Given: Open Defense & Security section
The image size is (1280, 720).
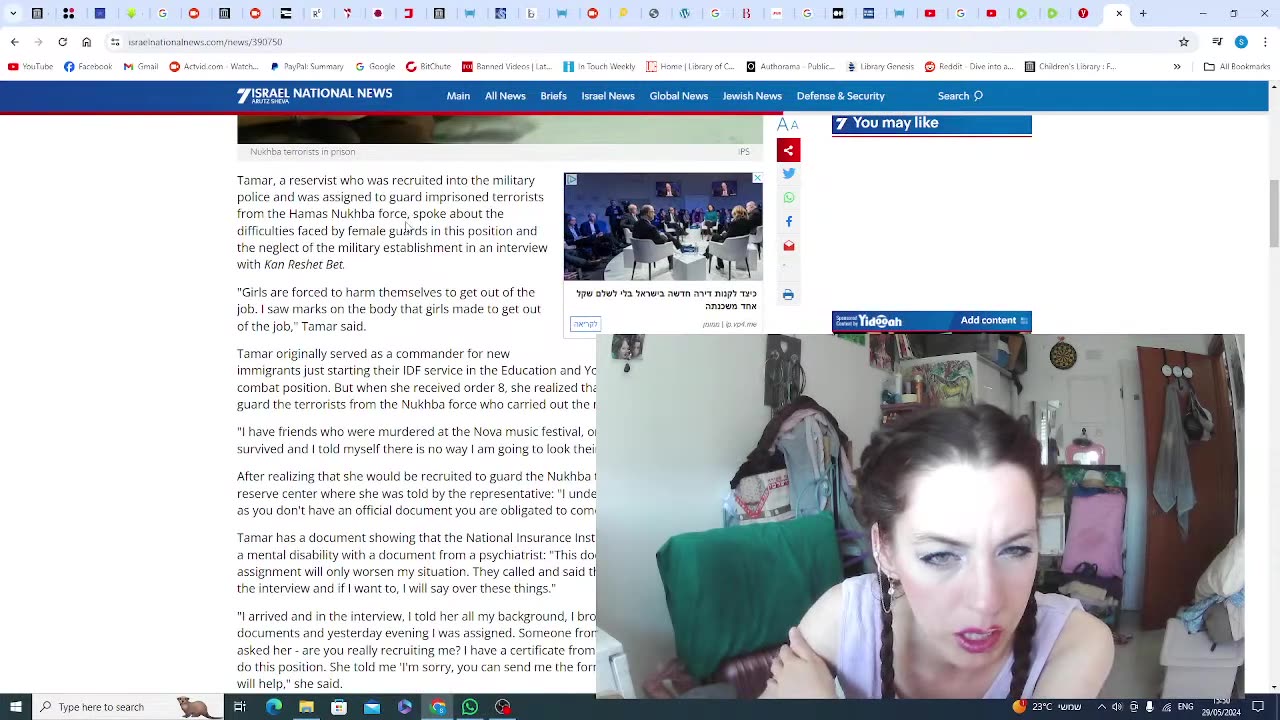Looking at the screenshot, I should pos(840,96).
